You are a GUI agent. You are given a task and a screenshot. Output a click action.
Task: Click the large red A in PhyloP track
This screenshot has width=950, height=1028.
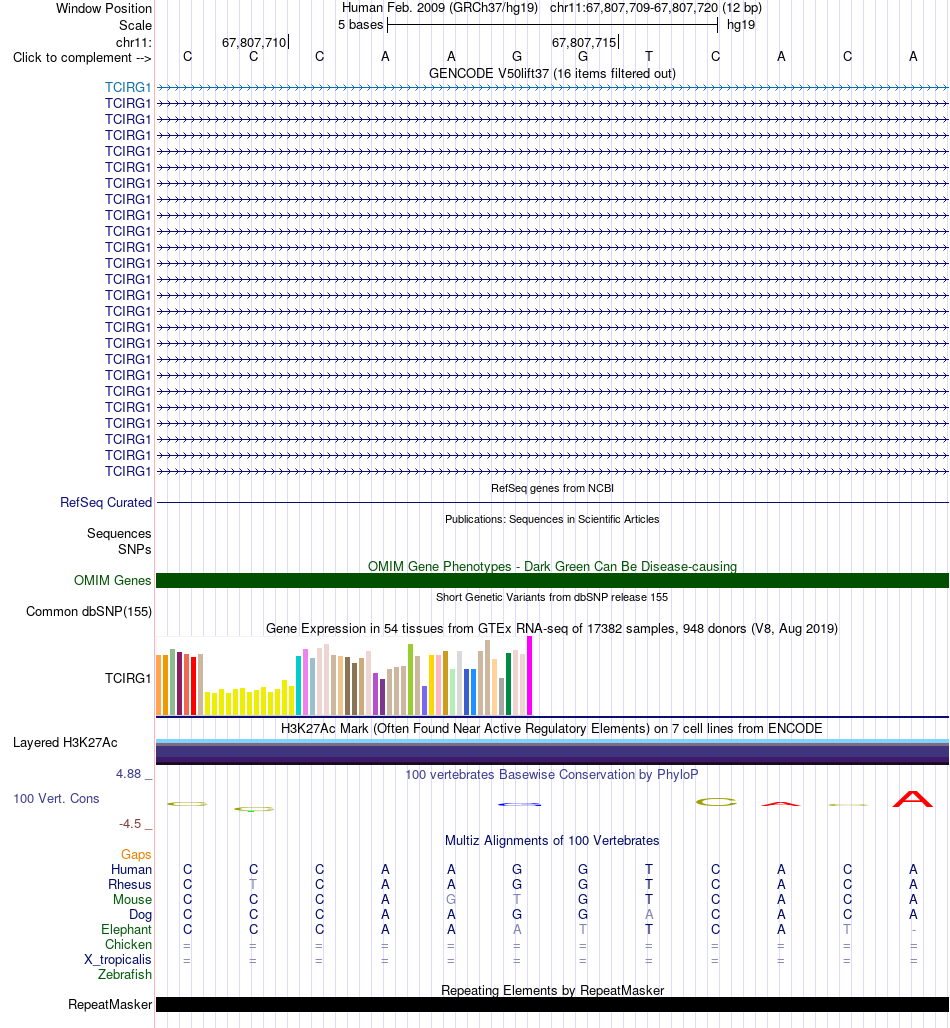pyautogui.click(x=913, y=799)
